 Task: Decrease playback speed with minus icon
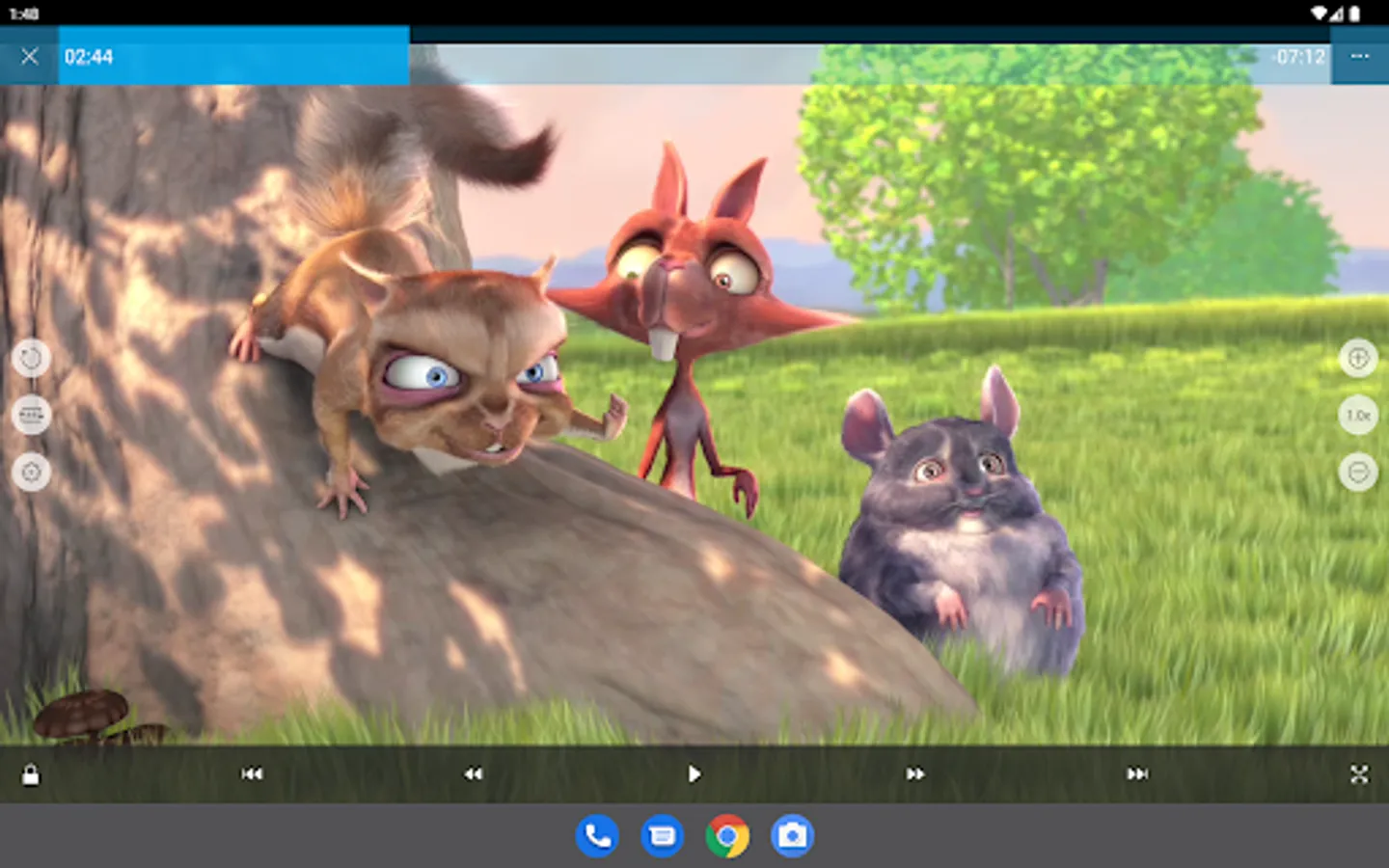1358,473
